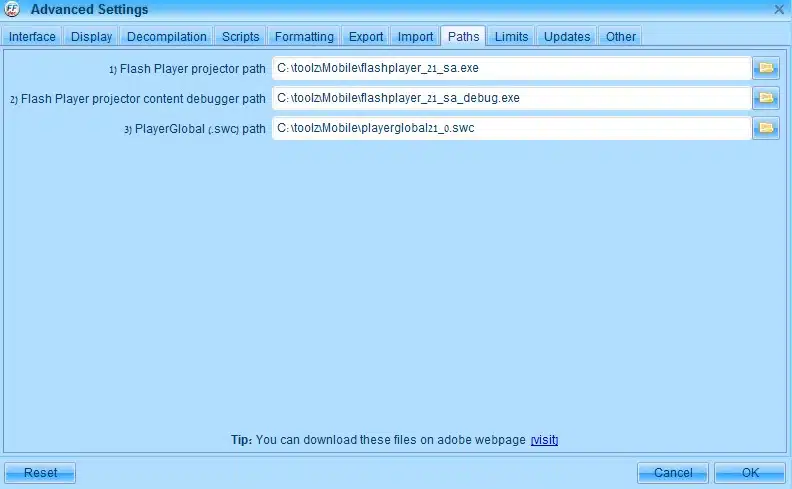Screen dimensions: 792x489
Task: Browse for PlayerGlobal swc file
Action: [766, 128]
